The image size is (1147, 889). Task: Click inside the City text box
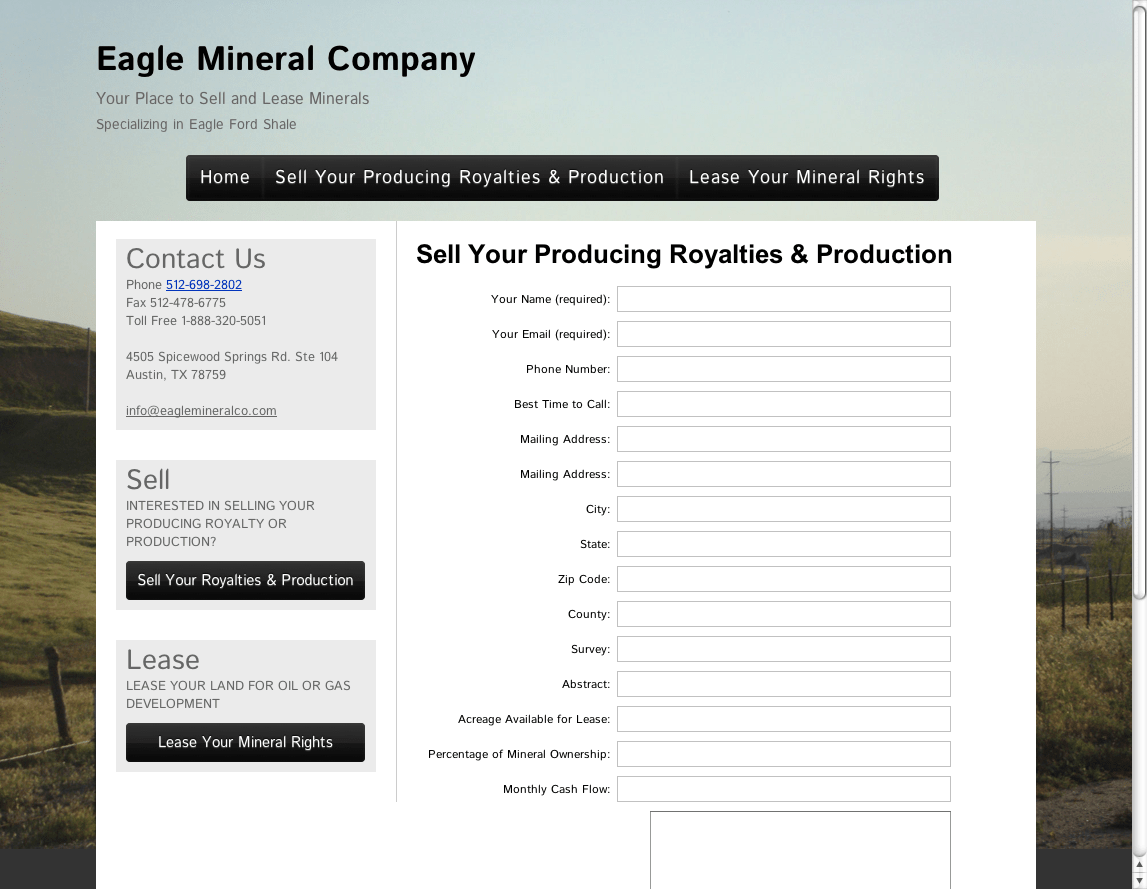(x=783, y=508)
